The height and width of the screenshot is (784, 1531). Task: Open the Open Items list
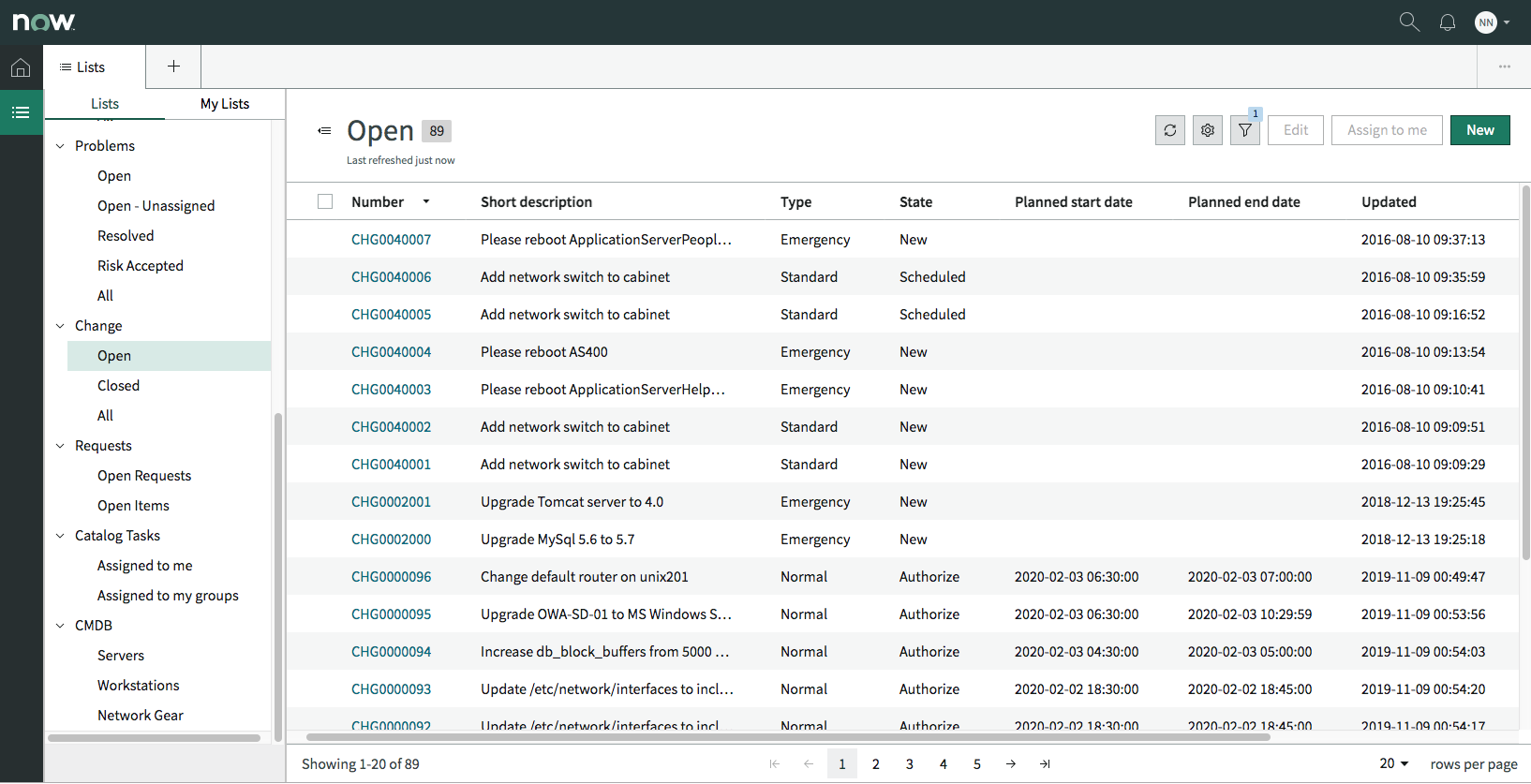point(133,506)
